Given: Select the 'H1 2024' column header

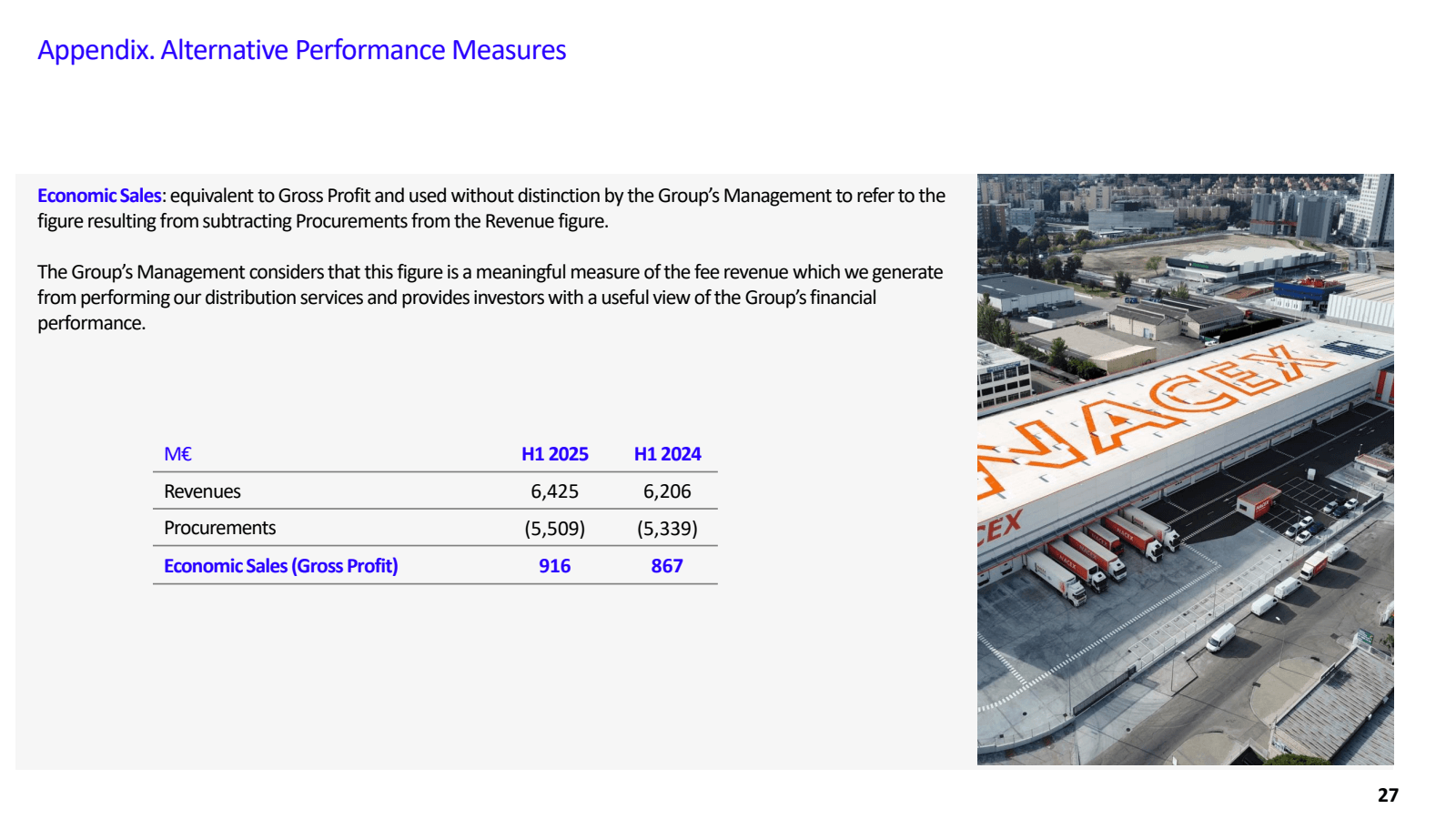Looking at the screenshot, I should pos(667,454).
